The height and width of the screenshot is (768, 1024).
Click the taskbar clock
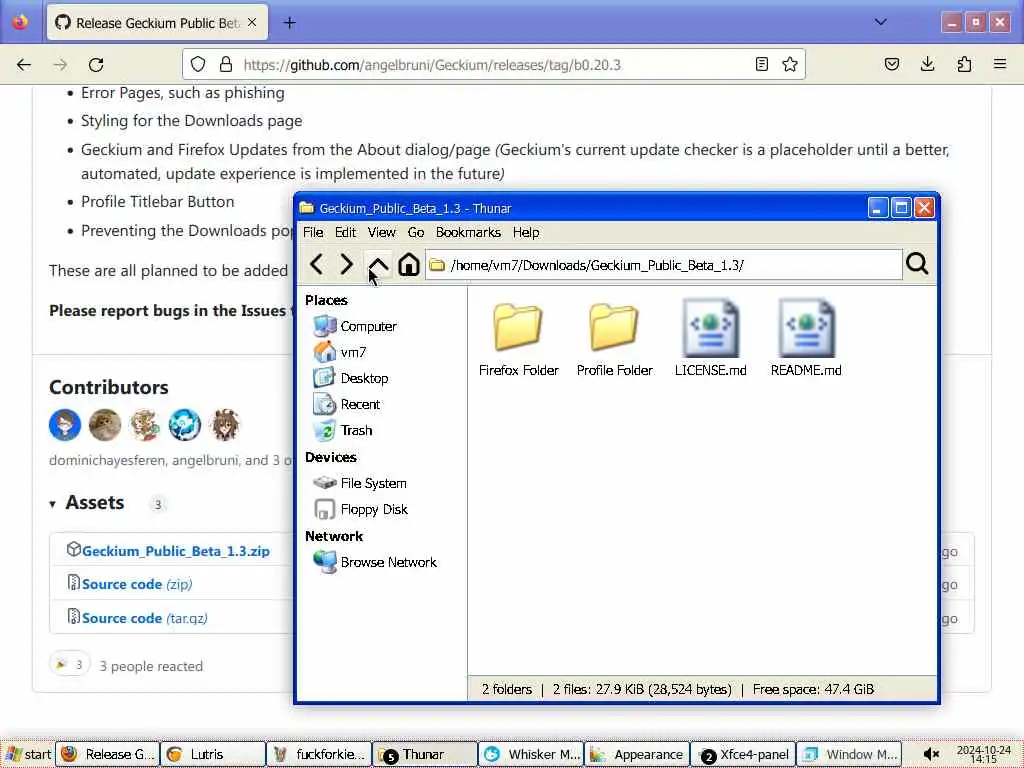tap(984, 754)
